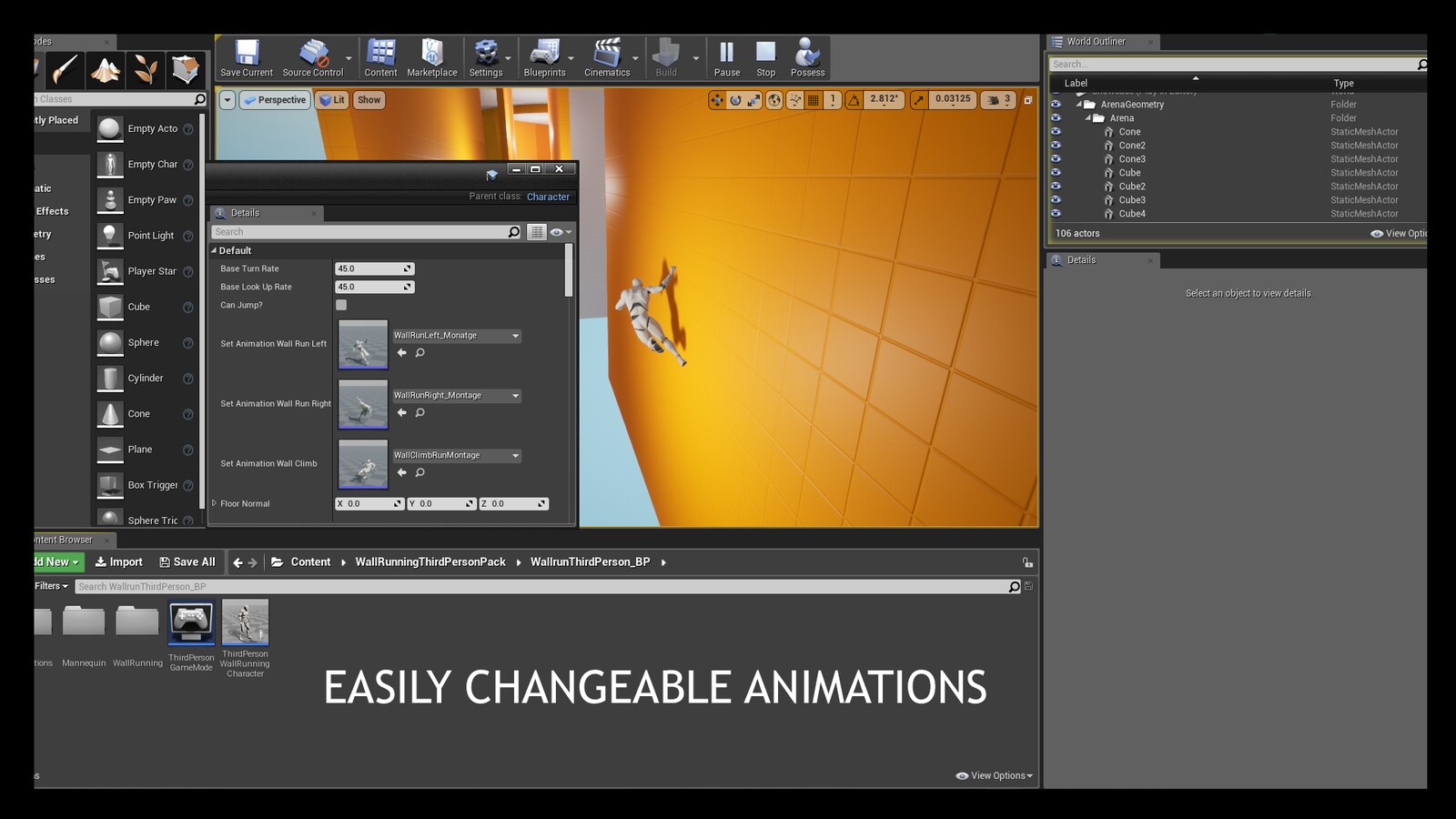Viewport: 1456px width, 819px height.
Task: Open the Character parent class link
Action: (548, 197)
